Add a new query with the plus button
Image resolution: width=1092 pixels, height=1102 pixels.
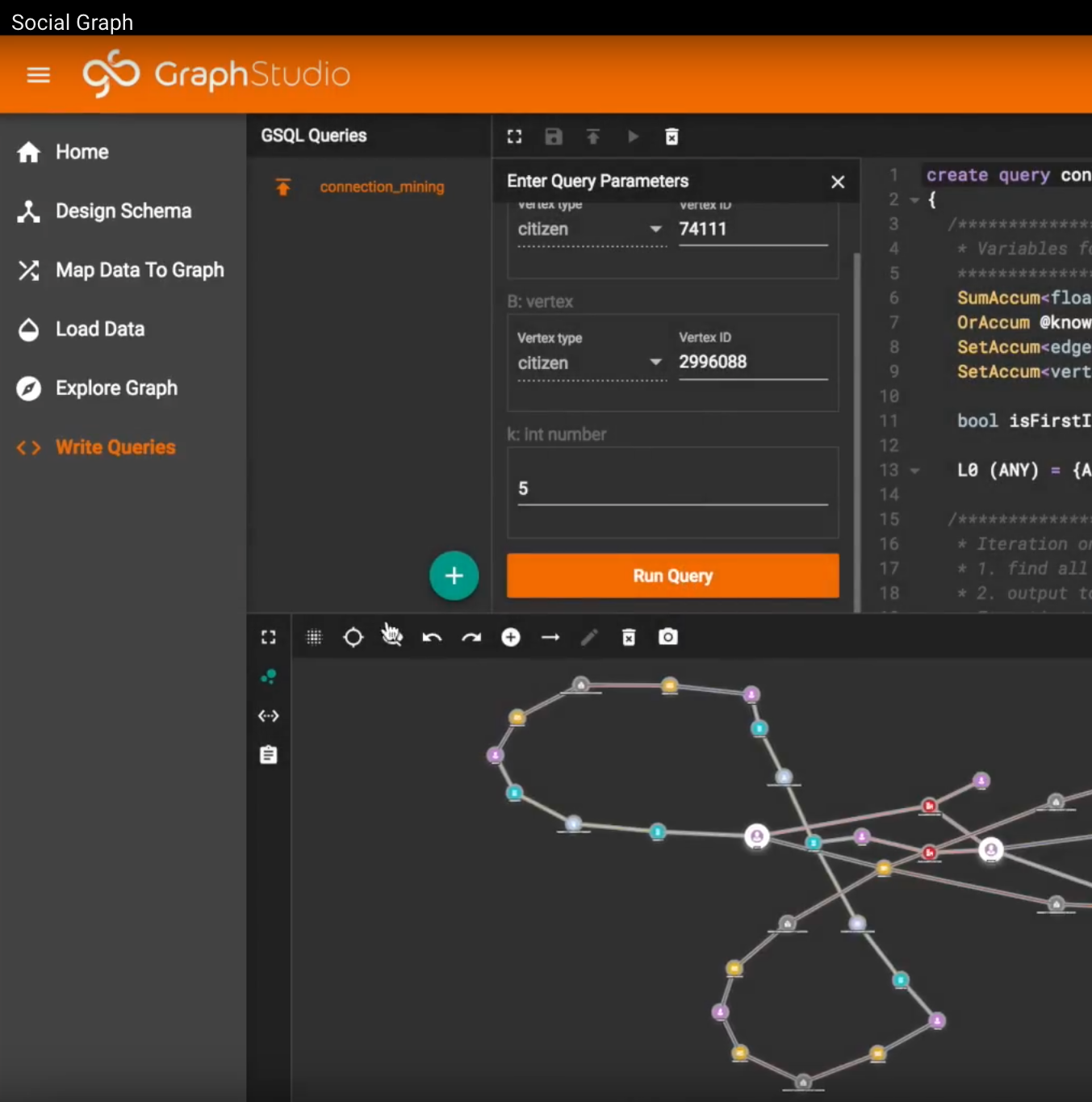click(454, 576)
